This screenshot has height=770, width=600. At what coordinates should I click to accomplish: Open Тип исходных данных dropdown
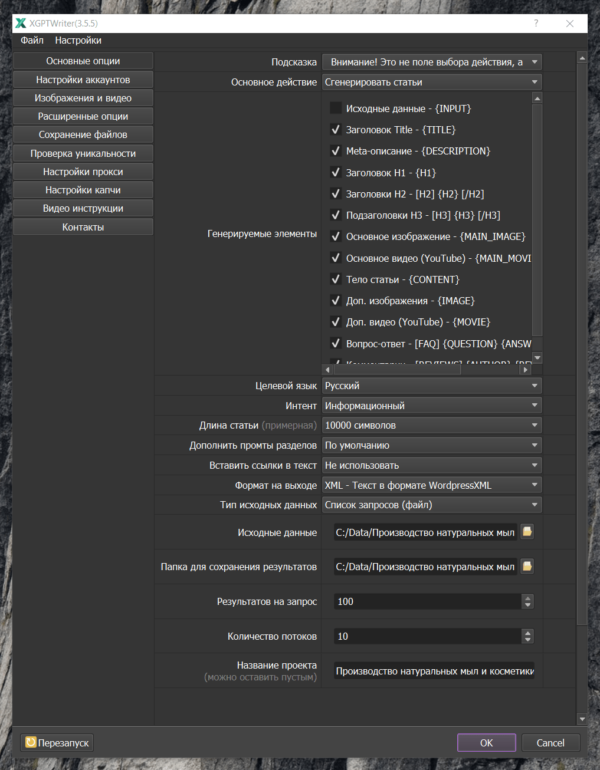432,505
